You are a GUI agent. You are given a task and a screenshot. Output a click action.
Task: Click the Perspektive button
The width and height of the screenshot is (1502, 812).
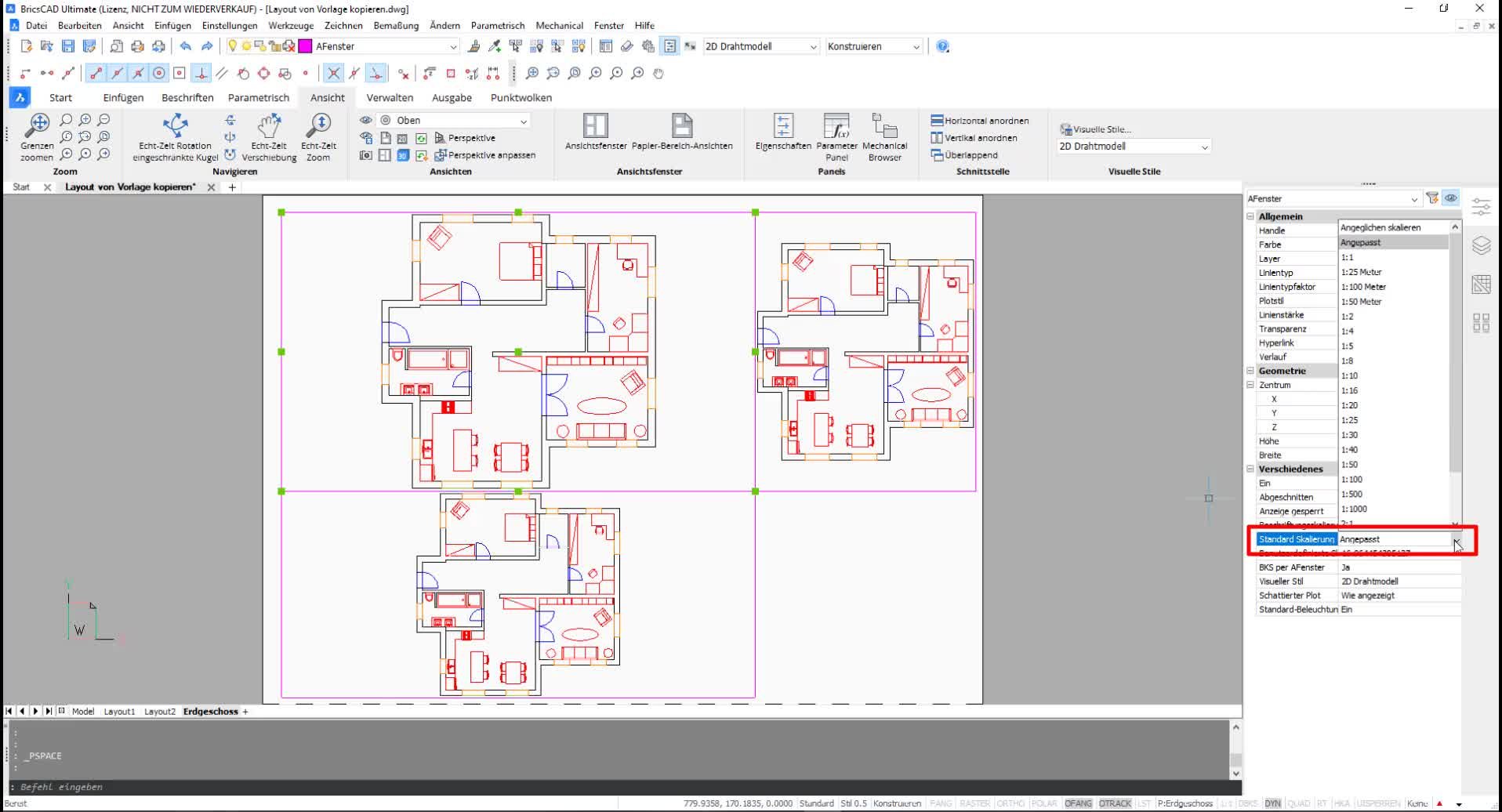click(x=465, y=138)
